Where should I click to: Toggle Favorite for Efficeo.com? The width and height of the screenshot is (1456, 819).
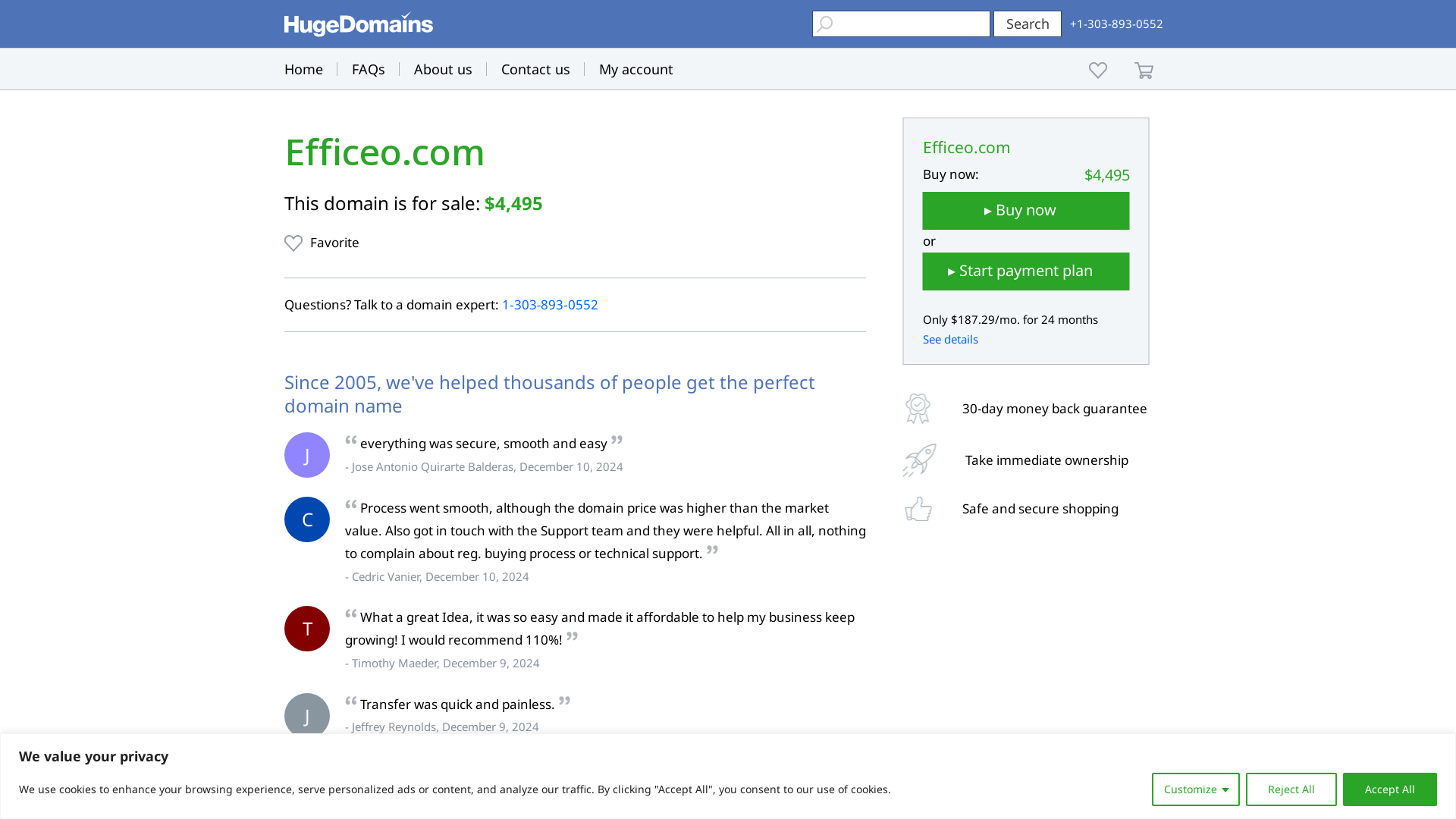322,243
